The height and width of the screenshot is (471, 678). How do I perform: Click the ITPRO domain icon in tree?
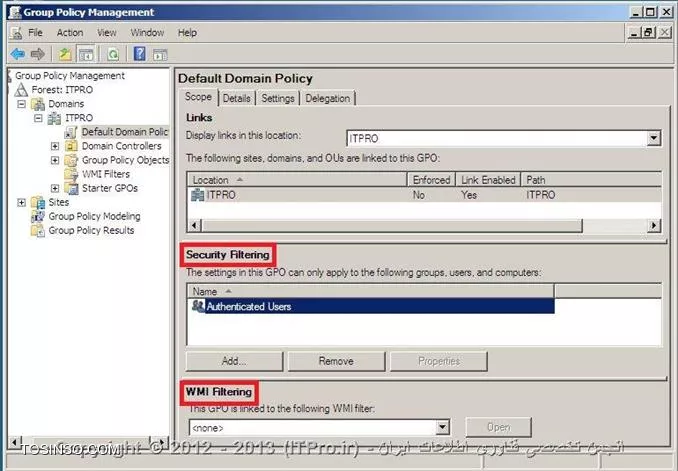pos(54,118)
